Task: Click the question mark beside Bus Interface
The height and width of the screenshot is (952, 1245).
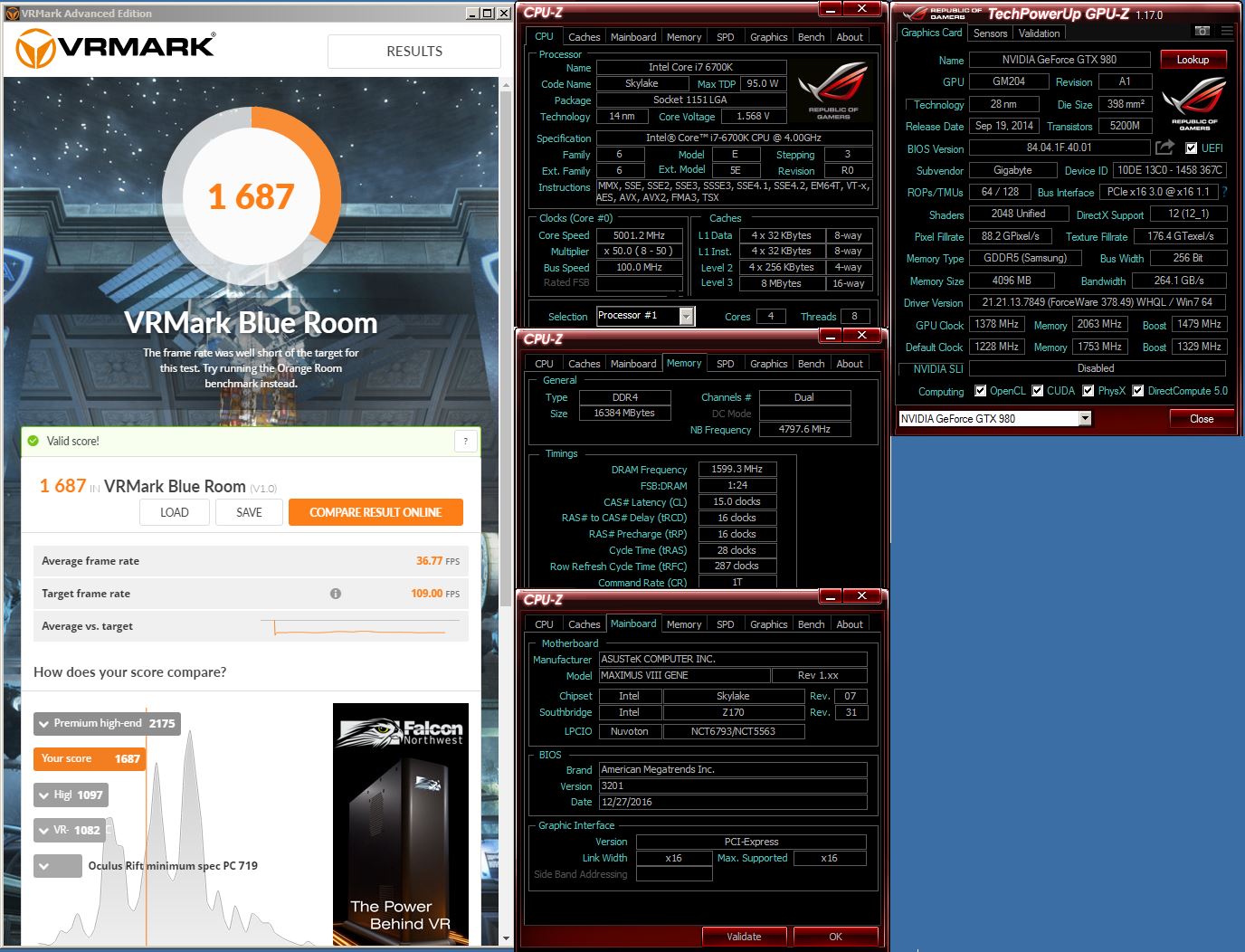Action: point(1224,192)
